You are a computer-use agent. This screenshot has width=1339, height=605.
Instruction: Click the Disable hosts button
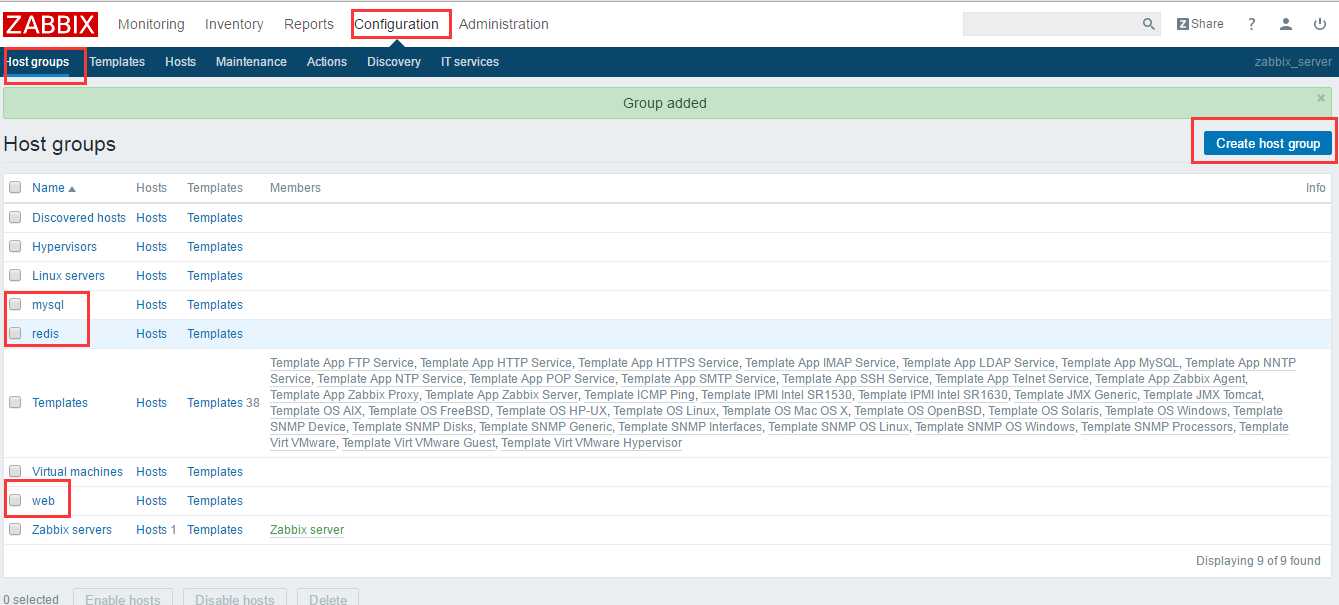coord(235,599)
